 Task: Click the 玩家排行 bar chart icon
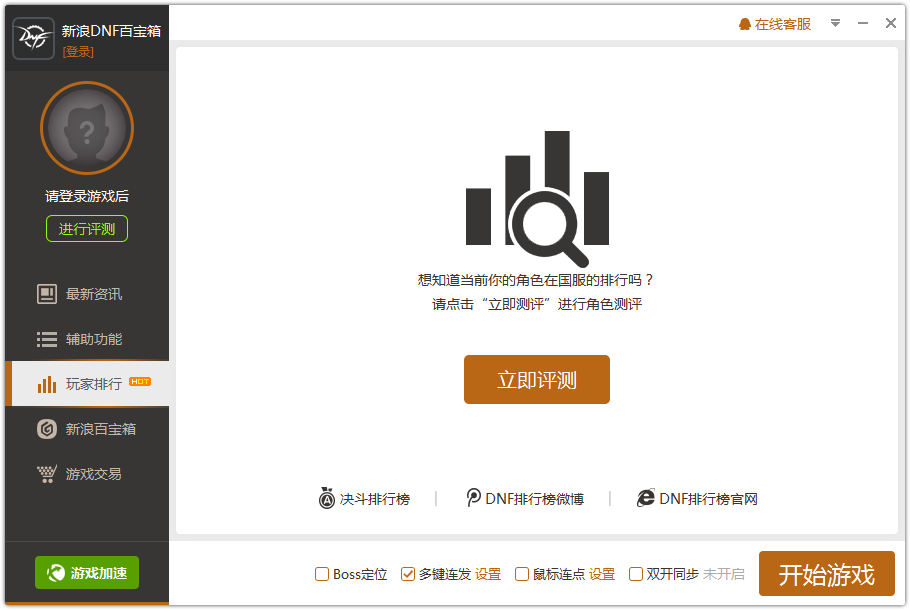pyautogui.click(x=46, y=384)
